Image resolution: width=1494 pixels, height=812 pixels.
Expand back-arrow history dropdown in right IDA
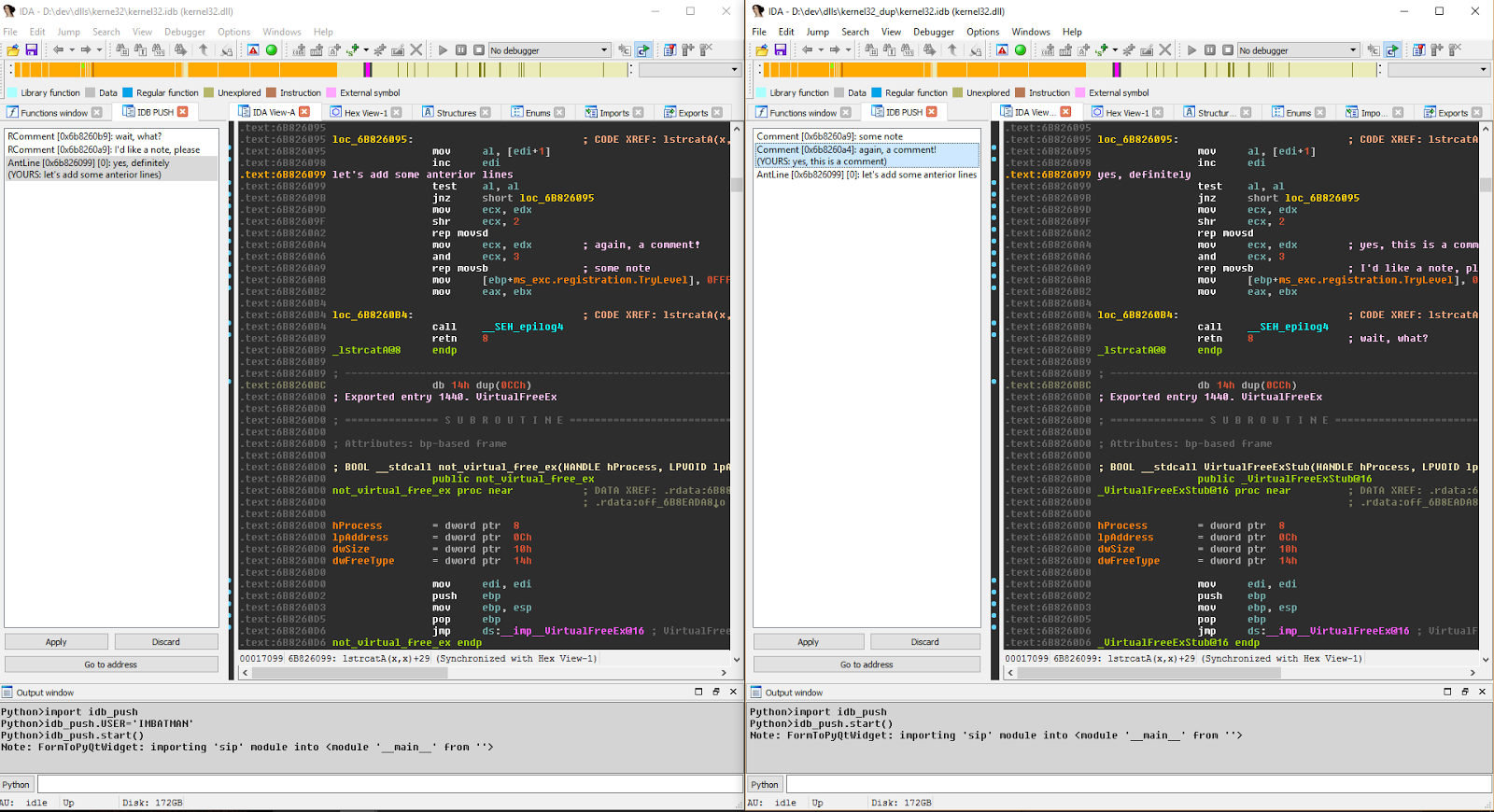(x=821, y=50)
